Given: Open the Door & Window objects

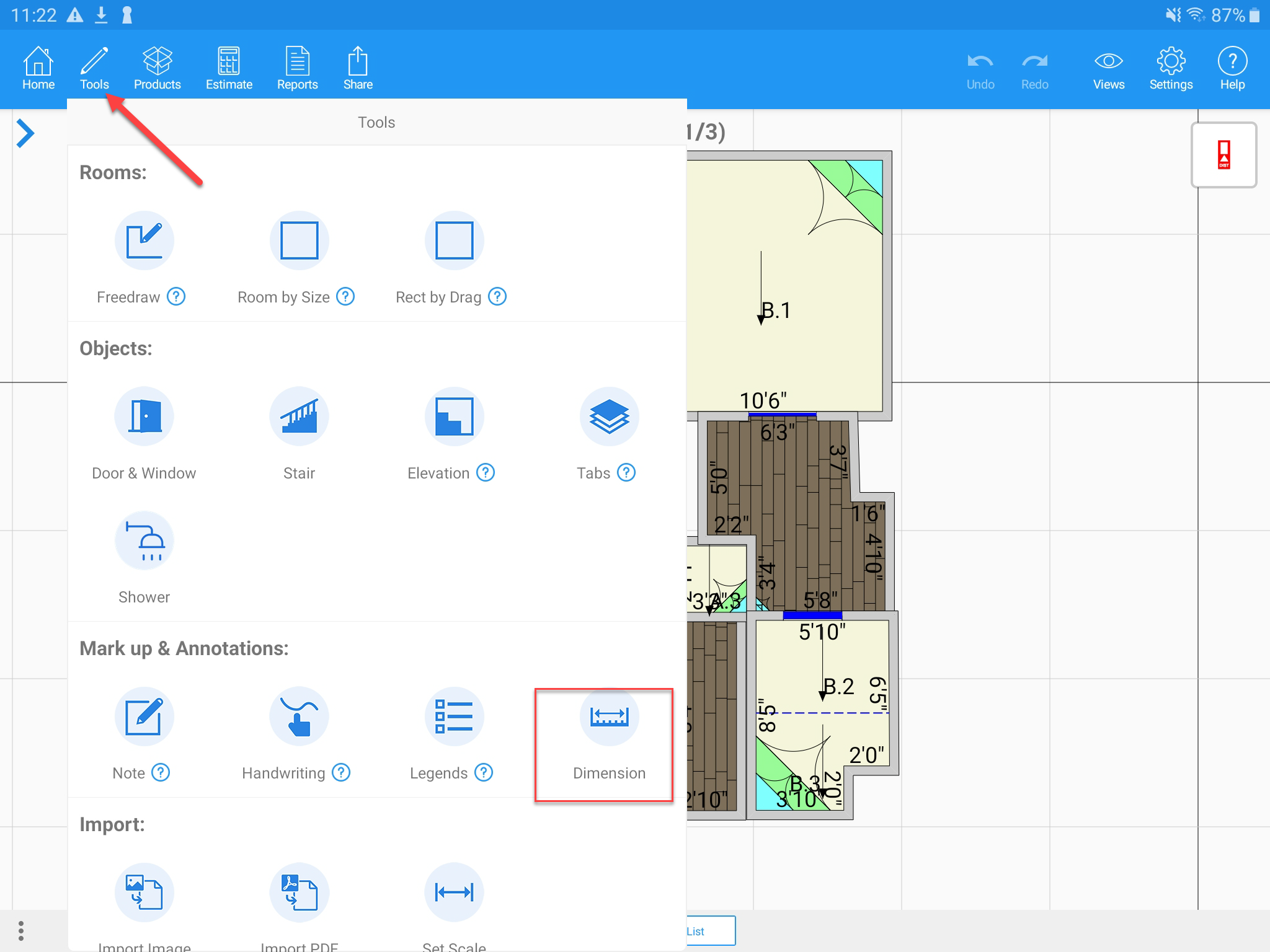Looking at the screenshot, I should click(x=144, y=416).
